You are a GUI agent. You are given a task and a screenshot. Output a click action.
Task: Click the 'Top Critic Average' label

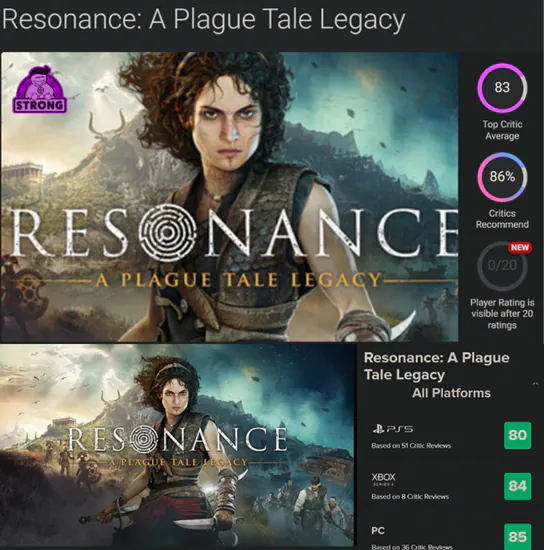(x=502, y=130)
